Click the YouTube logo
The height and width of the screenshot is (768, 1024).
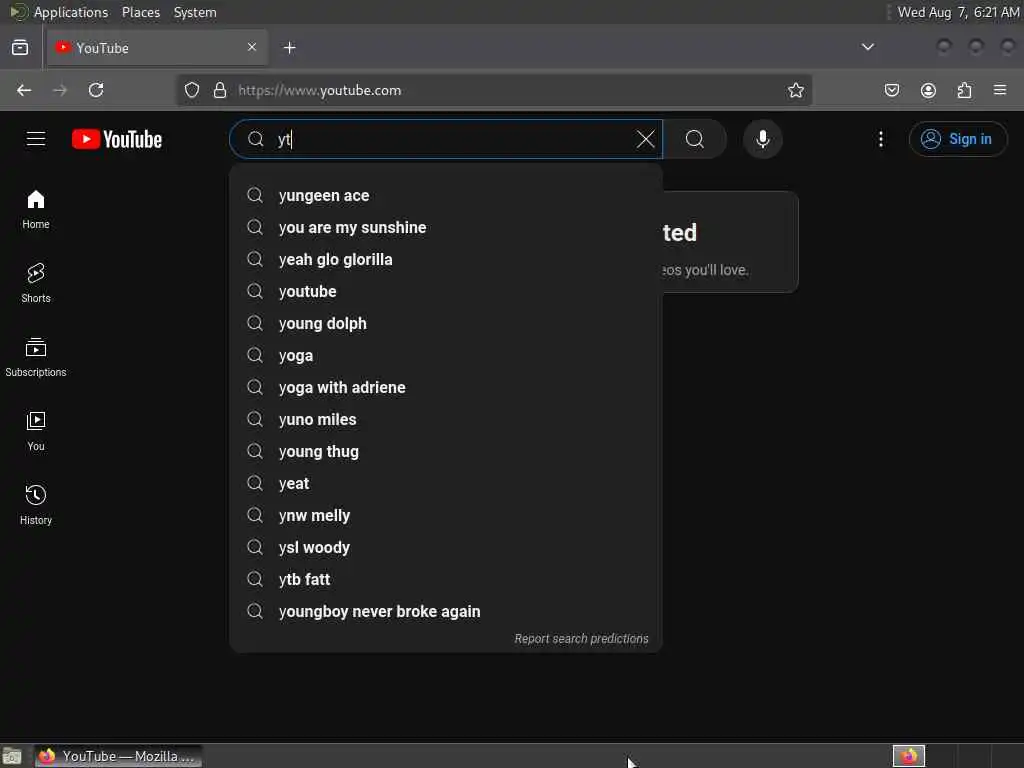(117, 139)
